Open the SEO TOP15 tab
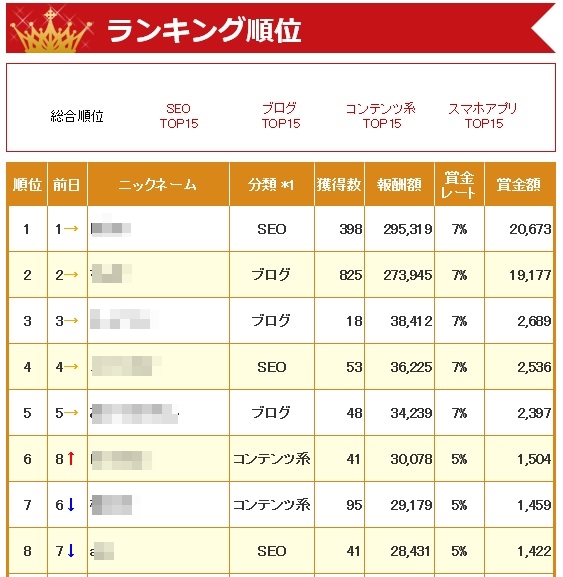 [x=179, y=116]
